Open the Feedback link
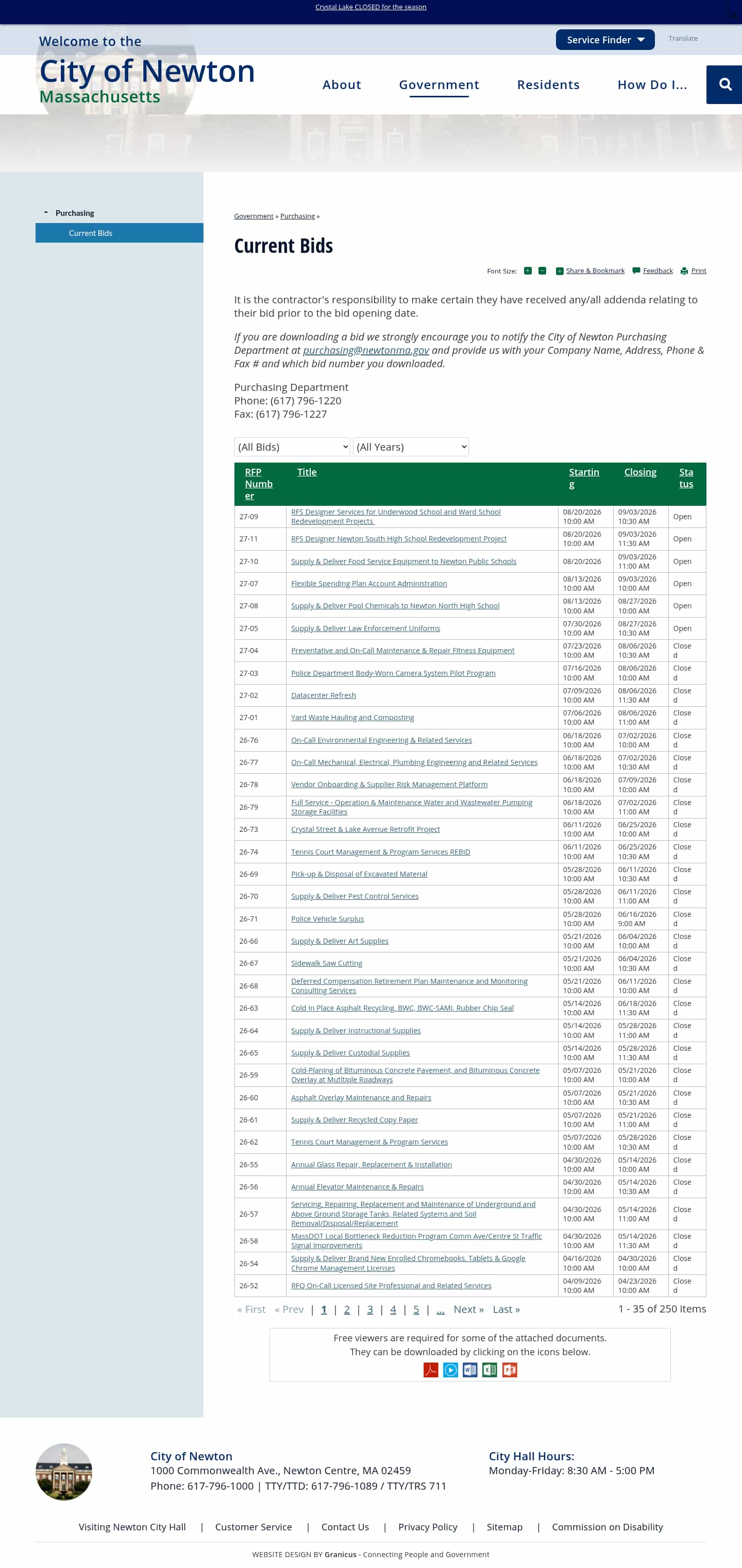 (658, 271)
